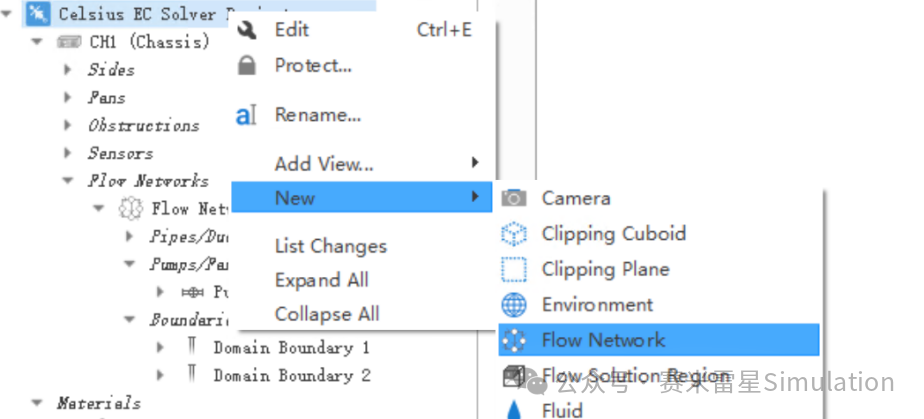Click the Camera icon in submenu
The width and height of the screenshot is (924, 419).
click(x=514, y=198)
